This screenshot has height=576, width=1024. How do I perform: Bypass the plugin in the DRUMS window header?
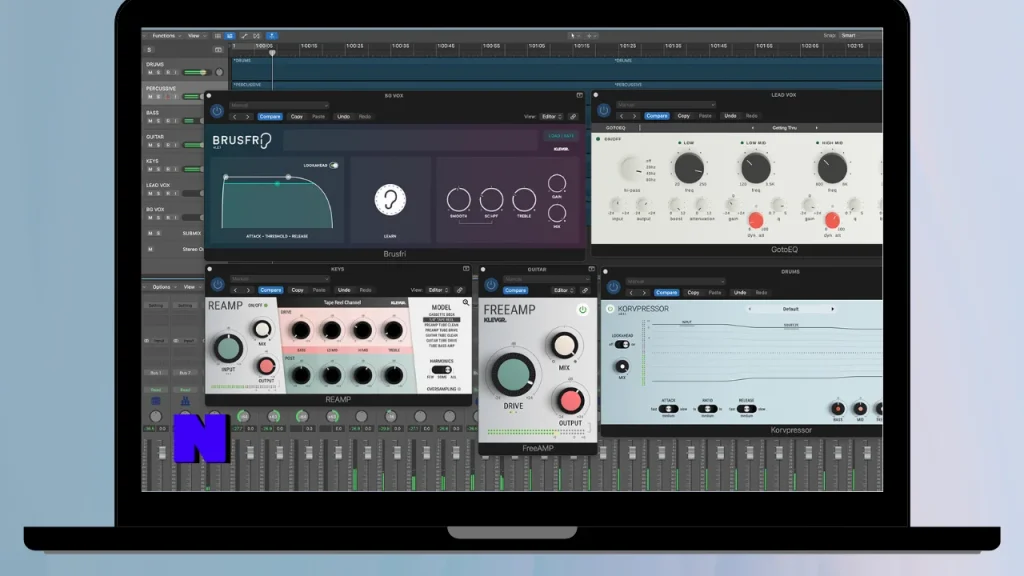click(x=613, y=287)
